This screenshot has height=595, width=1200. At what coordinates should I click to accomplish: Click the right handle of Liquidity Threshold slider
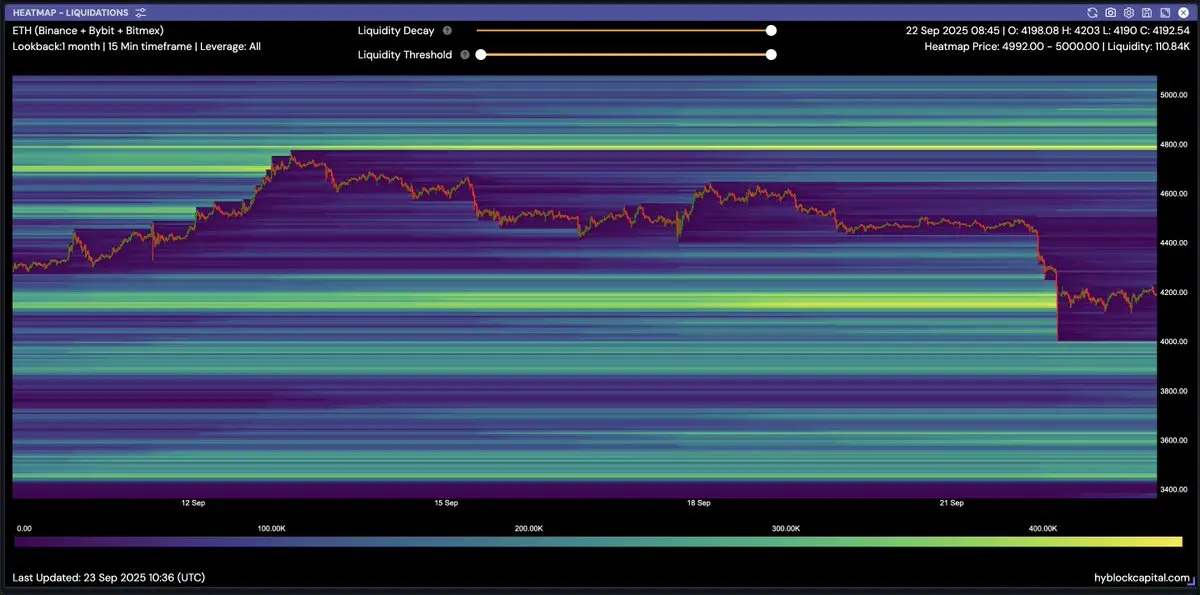tap(771, 55)
